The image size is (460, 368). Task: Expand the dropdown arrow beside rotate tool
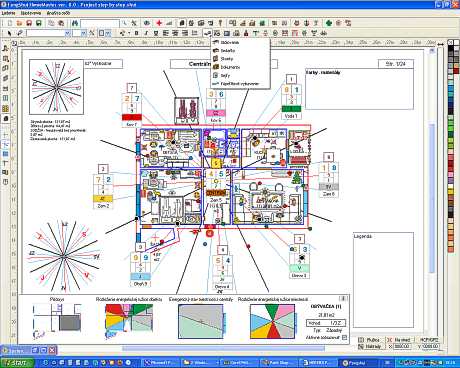pos(129,33)
